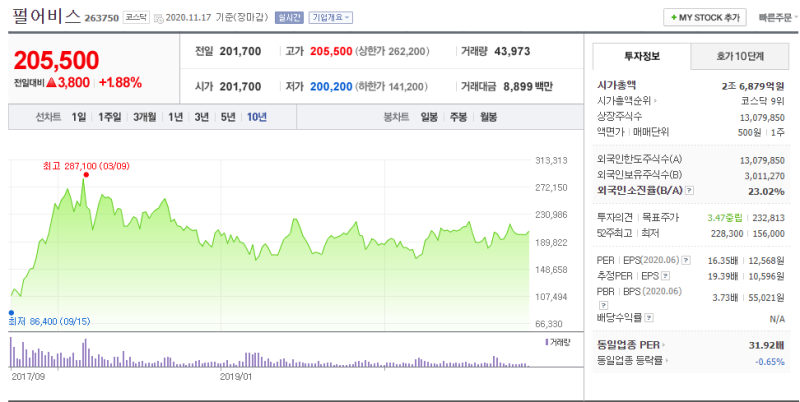Screen dimensions: 800x402
Task: Select the 1년 chart period
Action: click(x=176, y=117)
